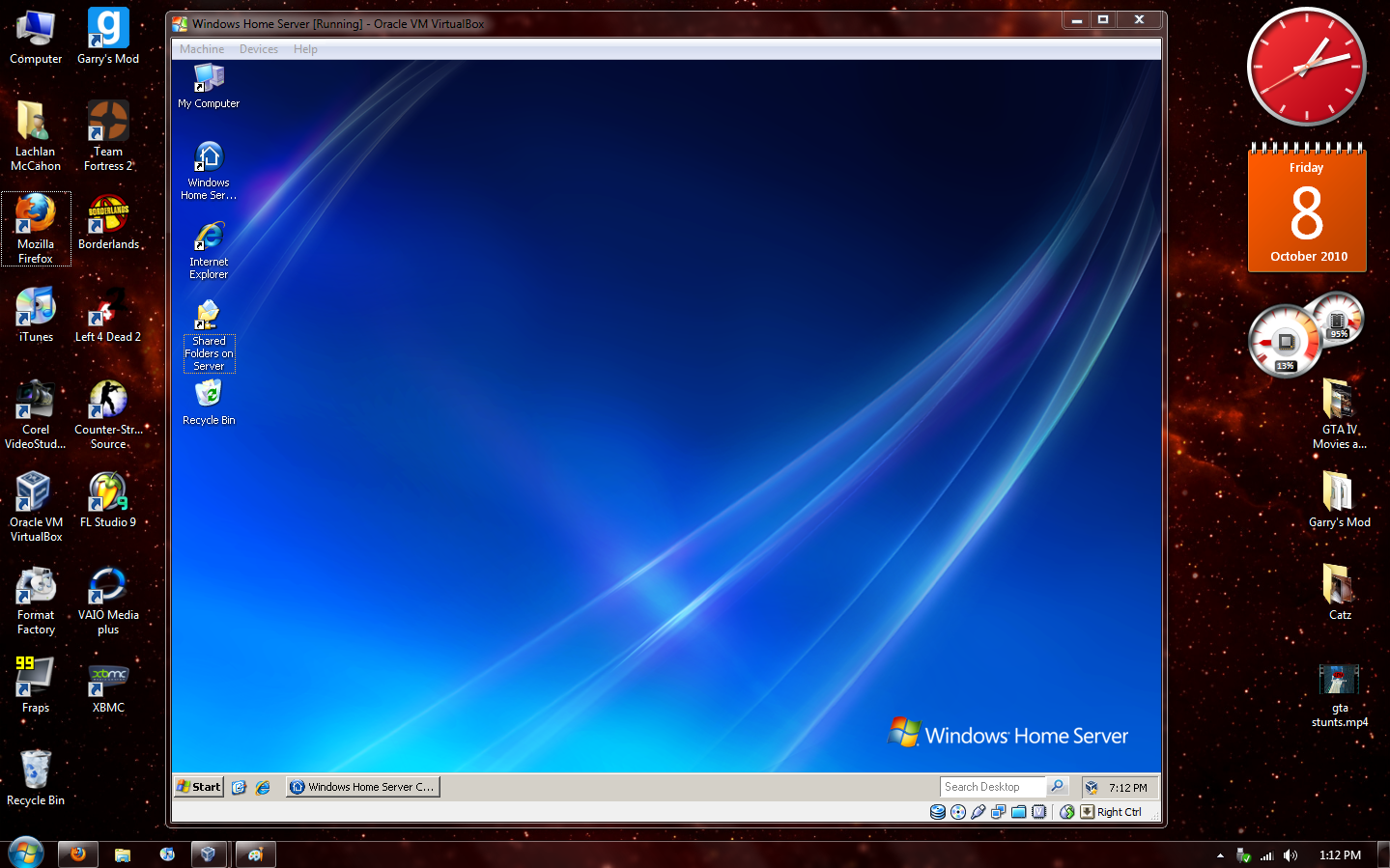1390x868 pixels.
Task: Click the hard disk activity status icon
Action: tap(938, 812)
